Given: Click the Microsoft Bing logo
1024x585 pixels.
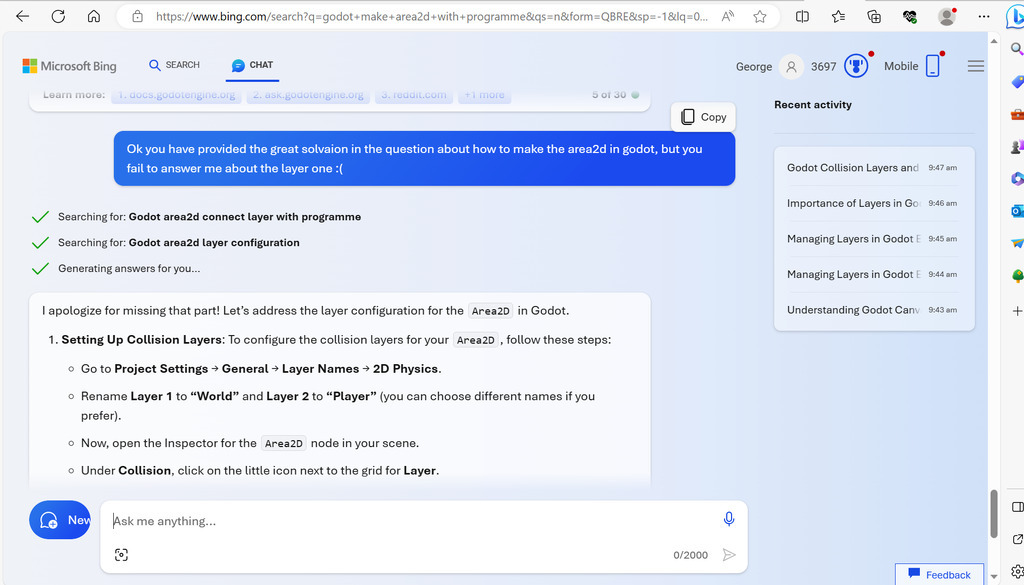Looking at the screenshot, I should (x=69, y=66).
